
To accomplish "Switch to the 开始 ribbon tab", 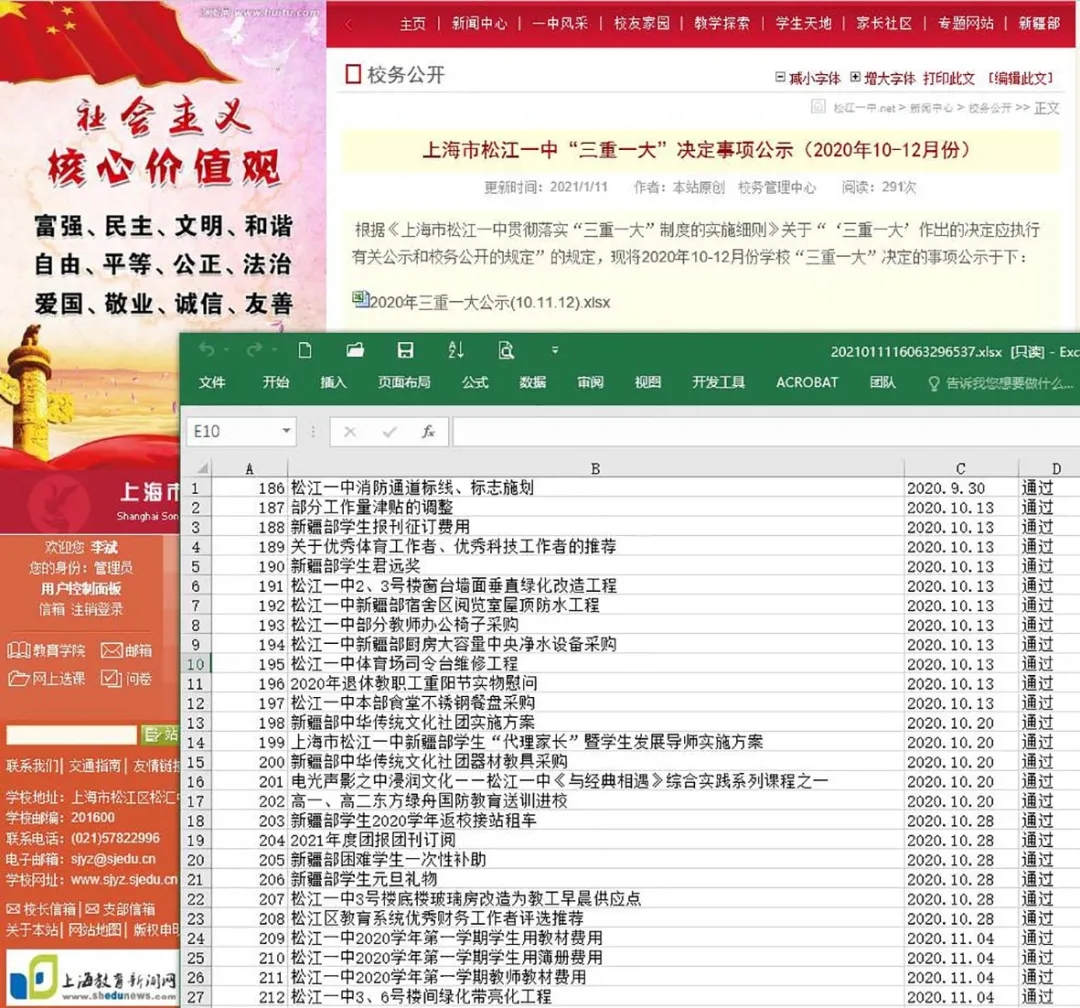I will pyautogui.click(x=276, y=382).
